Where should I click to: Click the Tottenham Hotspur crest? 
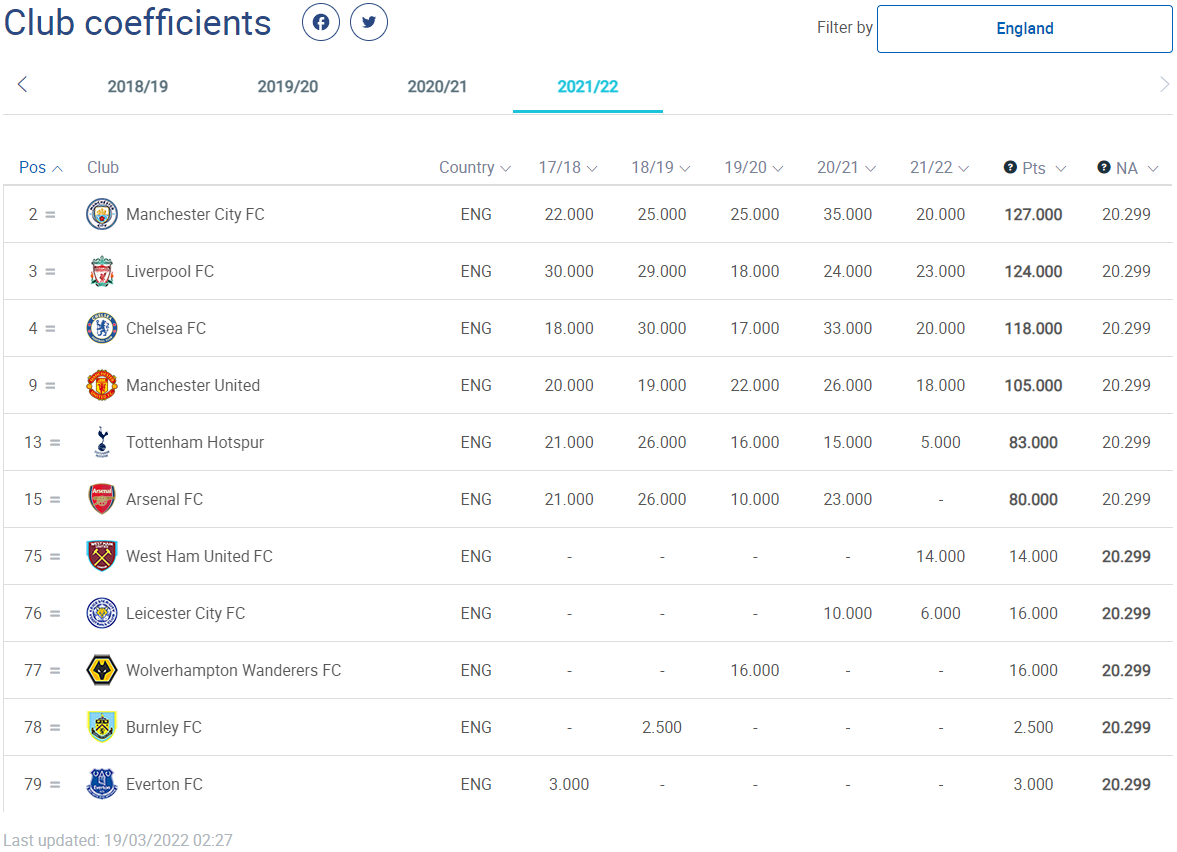(102, 442)
